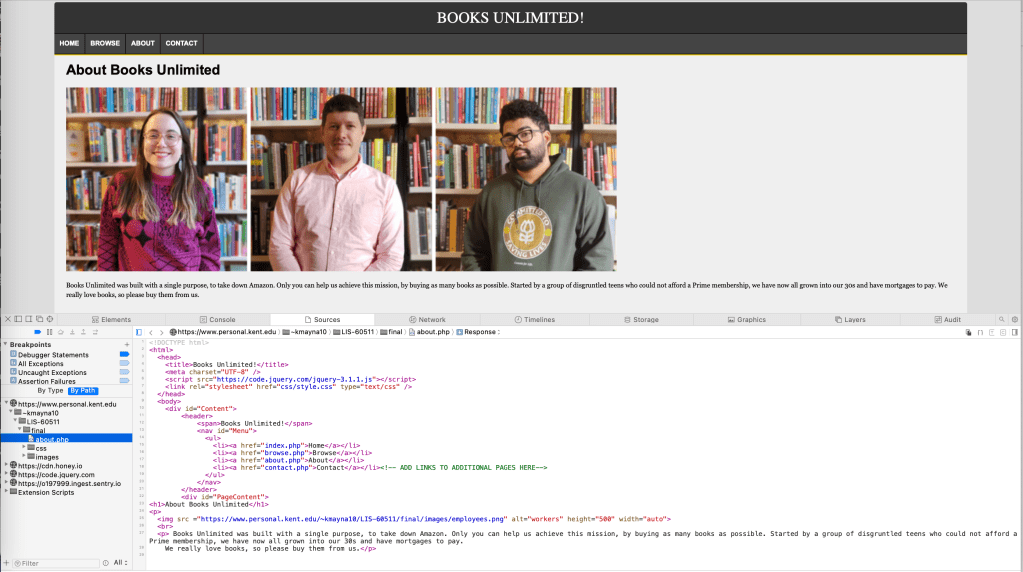Open the All resource type filter dropdown
1023x572 pixels.
pyautogui.click(x=119, y=563)
